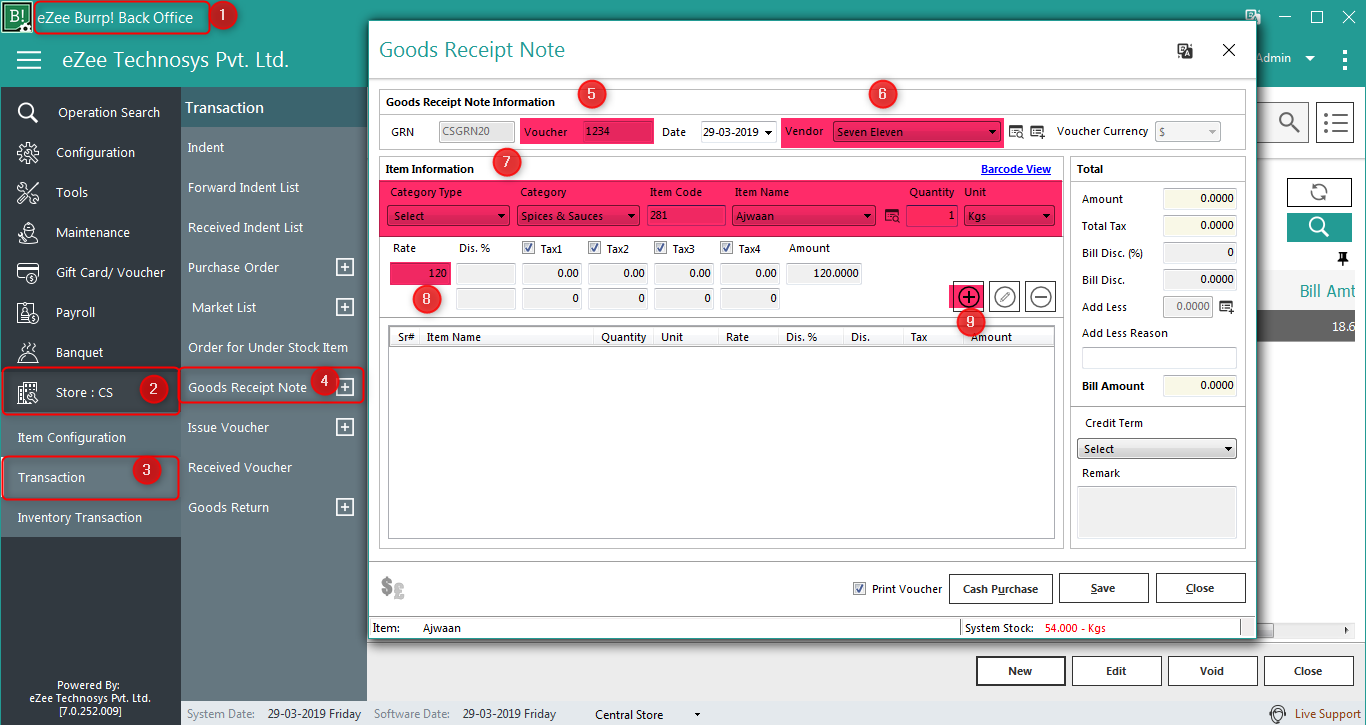The image size is (1366, 725).
Task: Open the Category dropdown showing Spices & Sauces
Action: (x=578, y=215)
